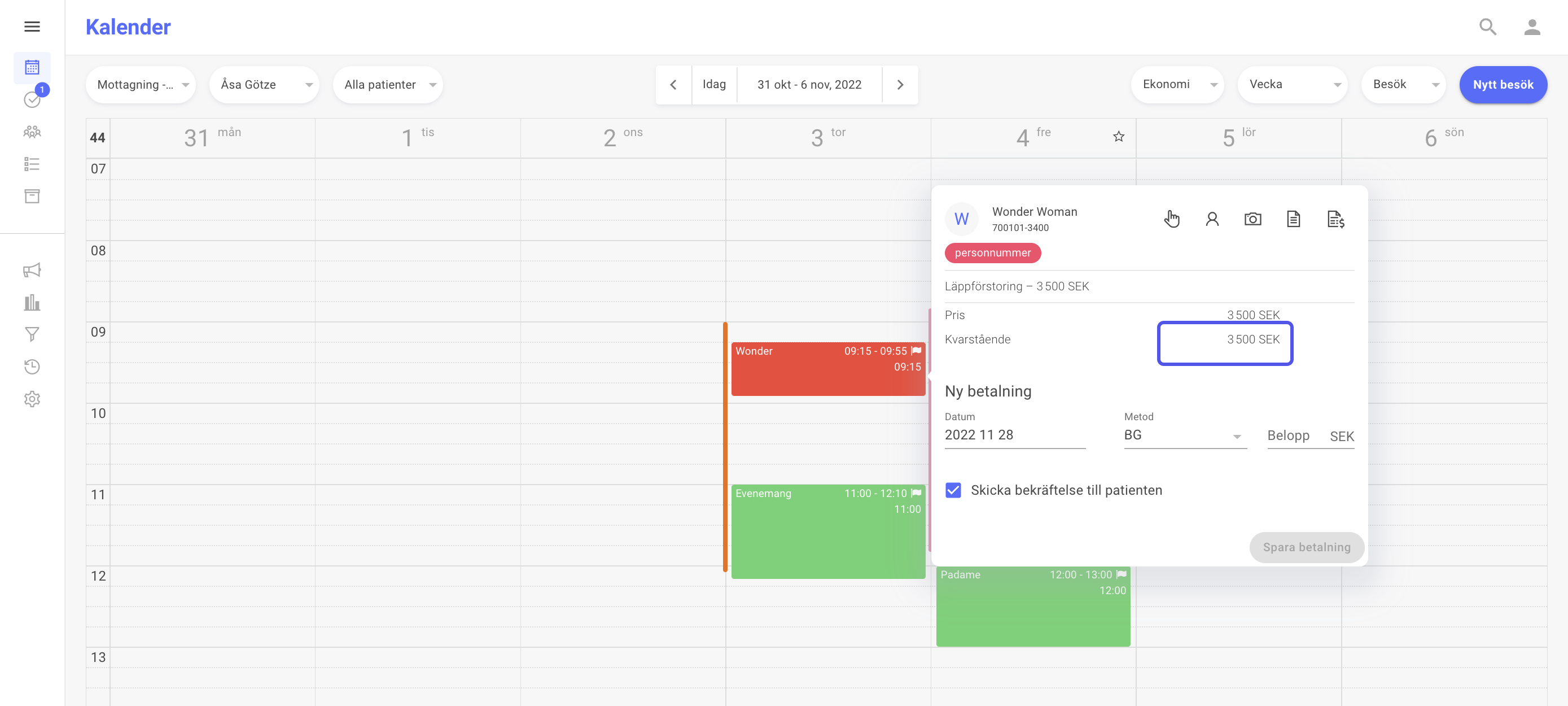Open the settings gear icon
The image size is (1568, 706).
32,399
